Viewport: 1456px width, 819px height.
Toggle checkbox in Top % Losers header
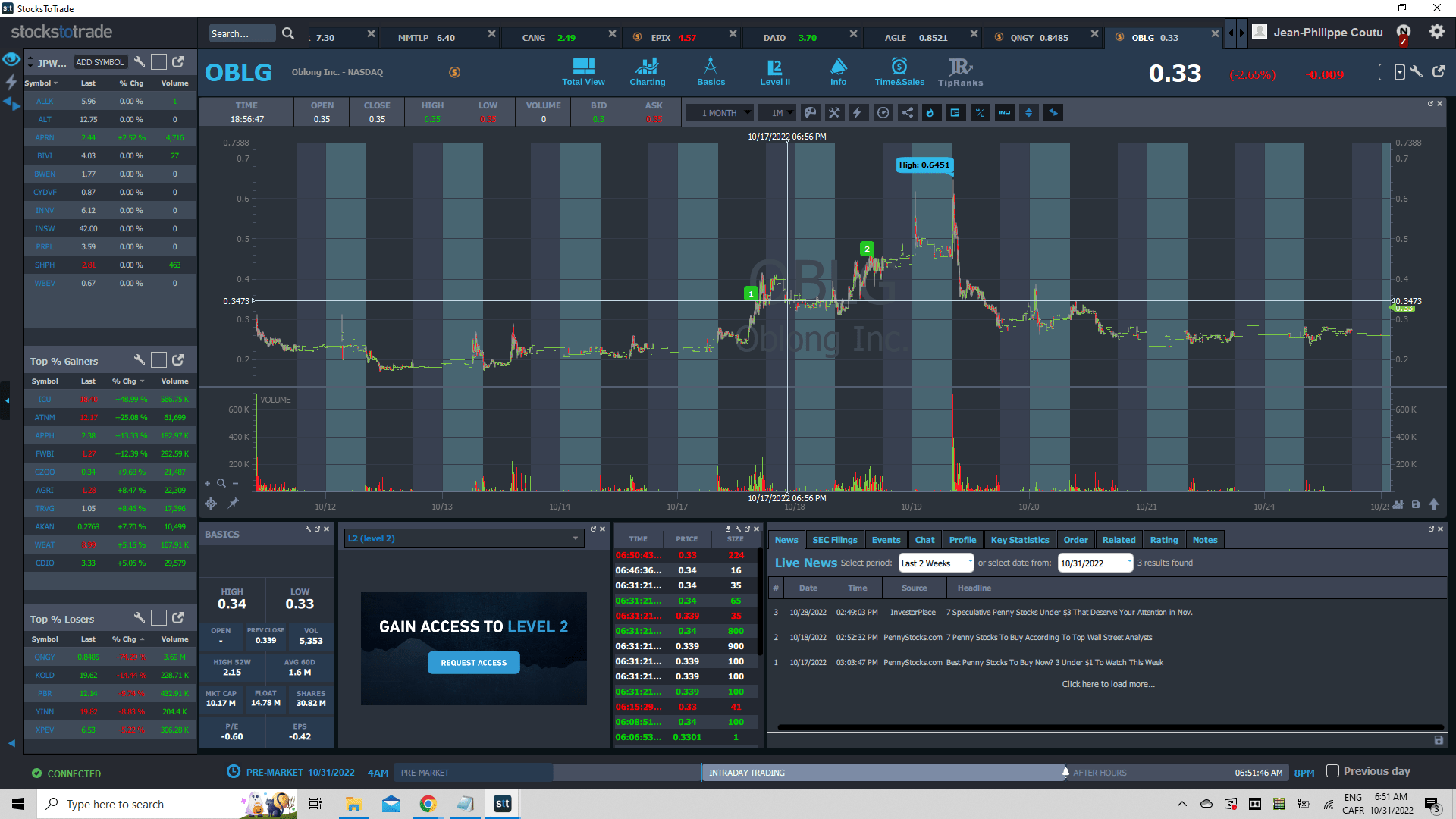click(x=158, y=618)
